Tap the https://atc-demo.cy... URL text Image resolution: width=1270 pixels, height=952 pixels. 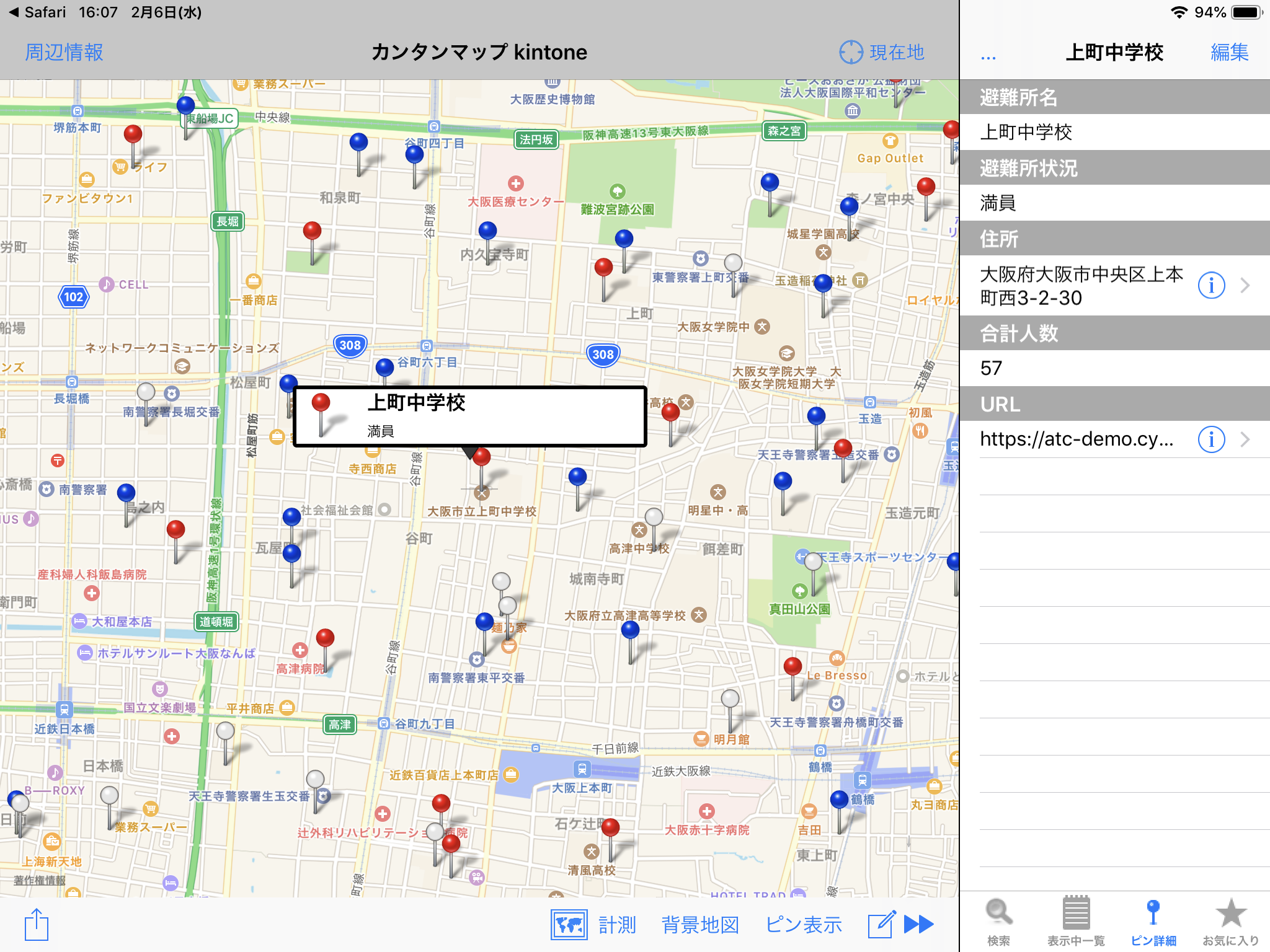(1077, 439)
